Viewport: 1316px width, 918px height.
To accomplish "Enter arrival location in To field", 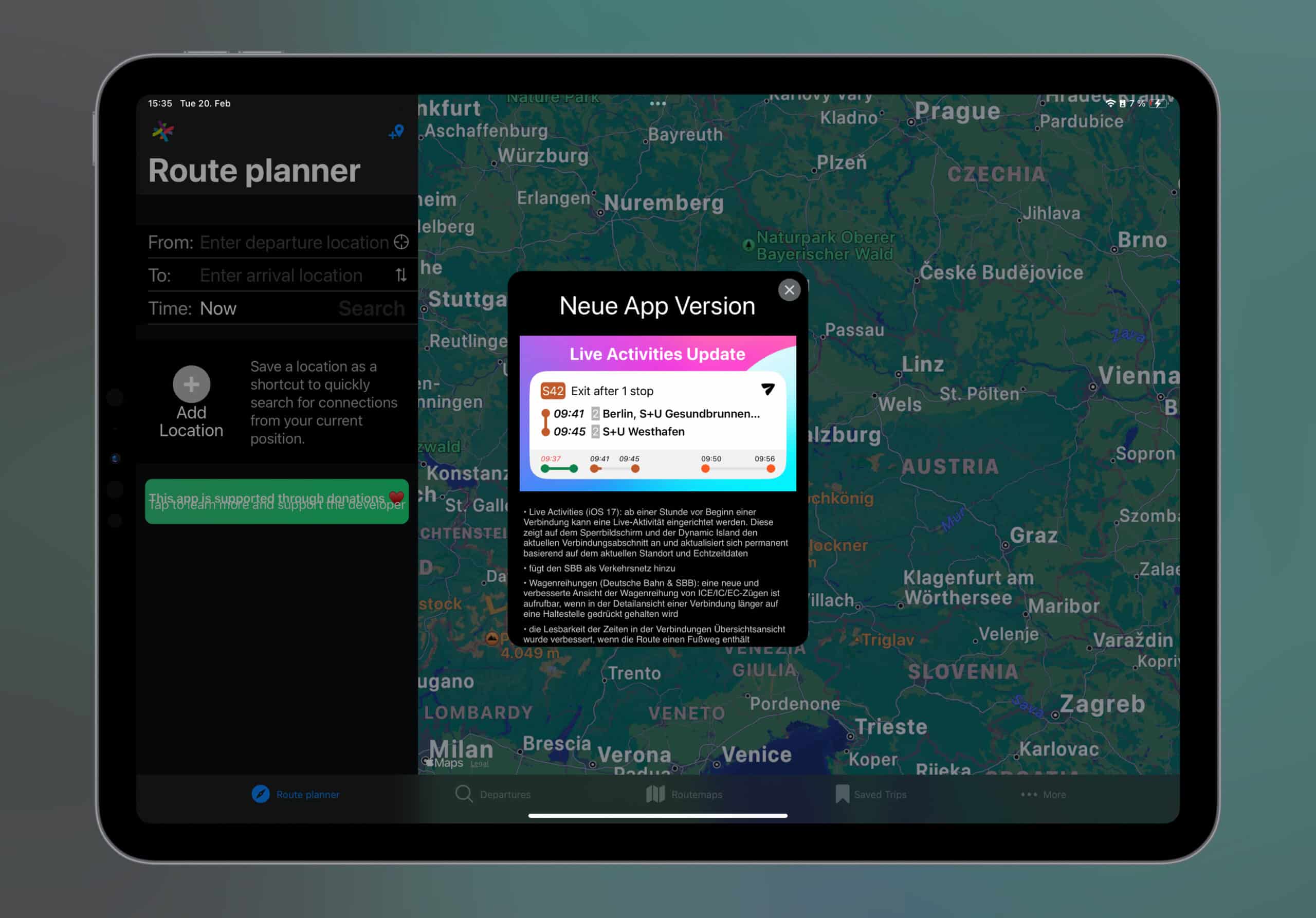I will pos(281,276).
